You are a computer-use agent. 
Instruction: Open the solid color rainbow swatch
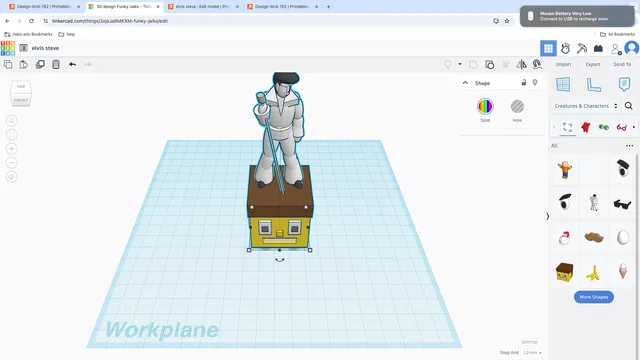pos(485,107)
